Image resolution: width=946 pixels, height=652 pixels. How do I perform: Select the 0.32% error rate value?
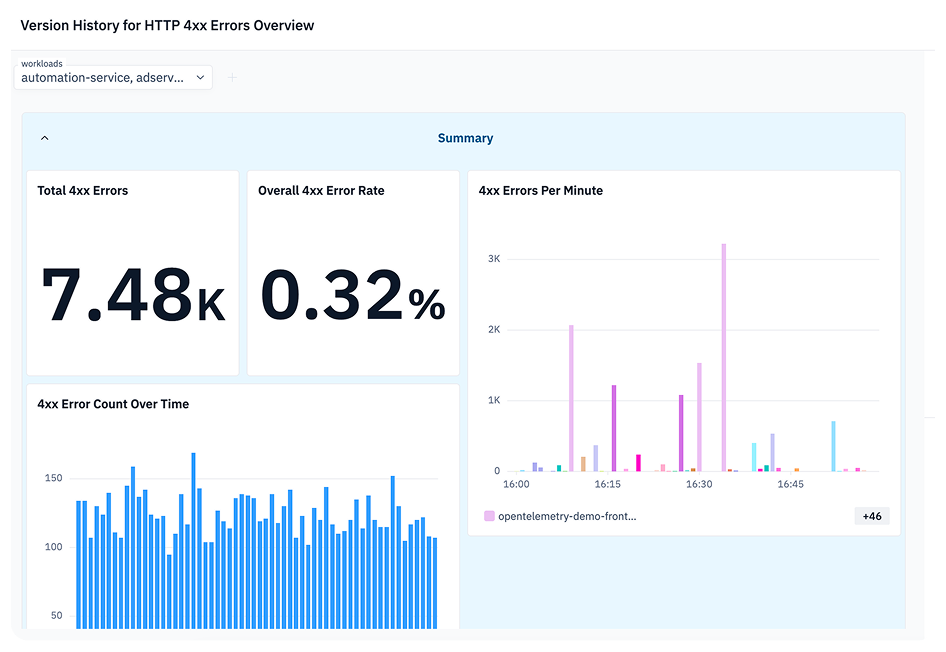coord(353,296)
